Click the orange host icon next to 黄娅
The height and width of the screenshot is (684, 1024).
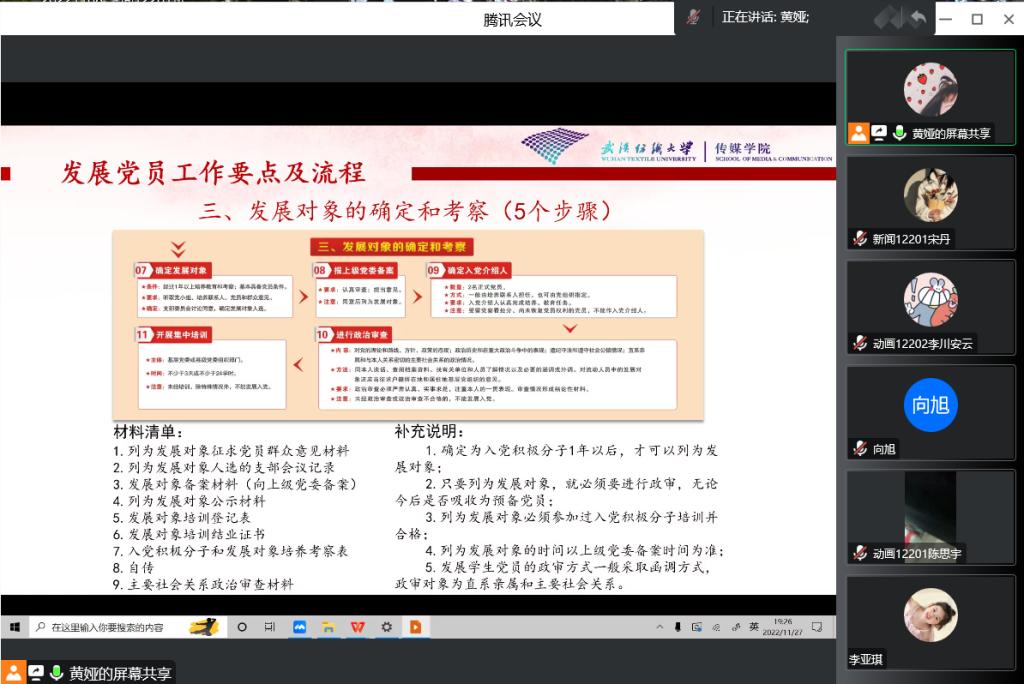(x=858, y=133)
